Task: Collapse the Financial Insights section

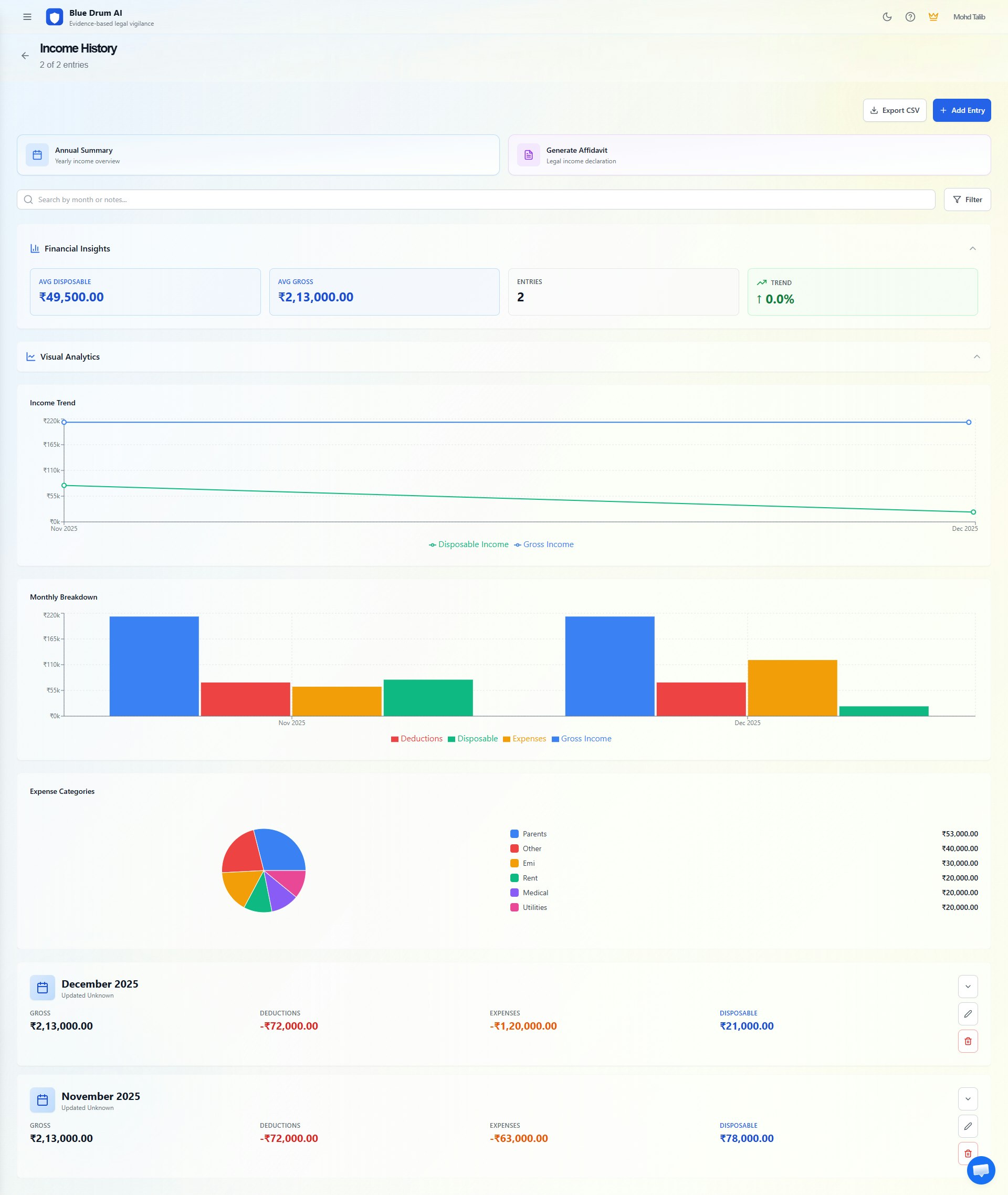Action: point(973,248)
